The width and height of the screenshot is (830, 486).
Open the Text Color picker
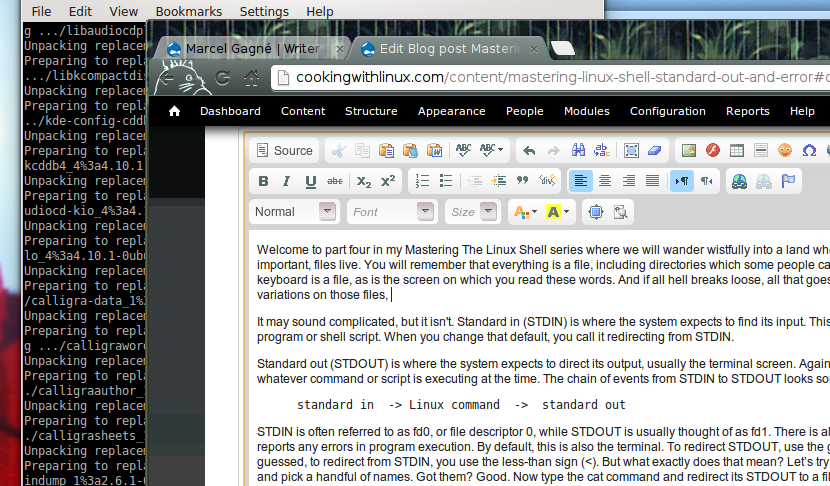point(525,212)
